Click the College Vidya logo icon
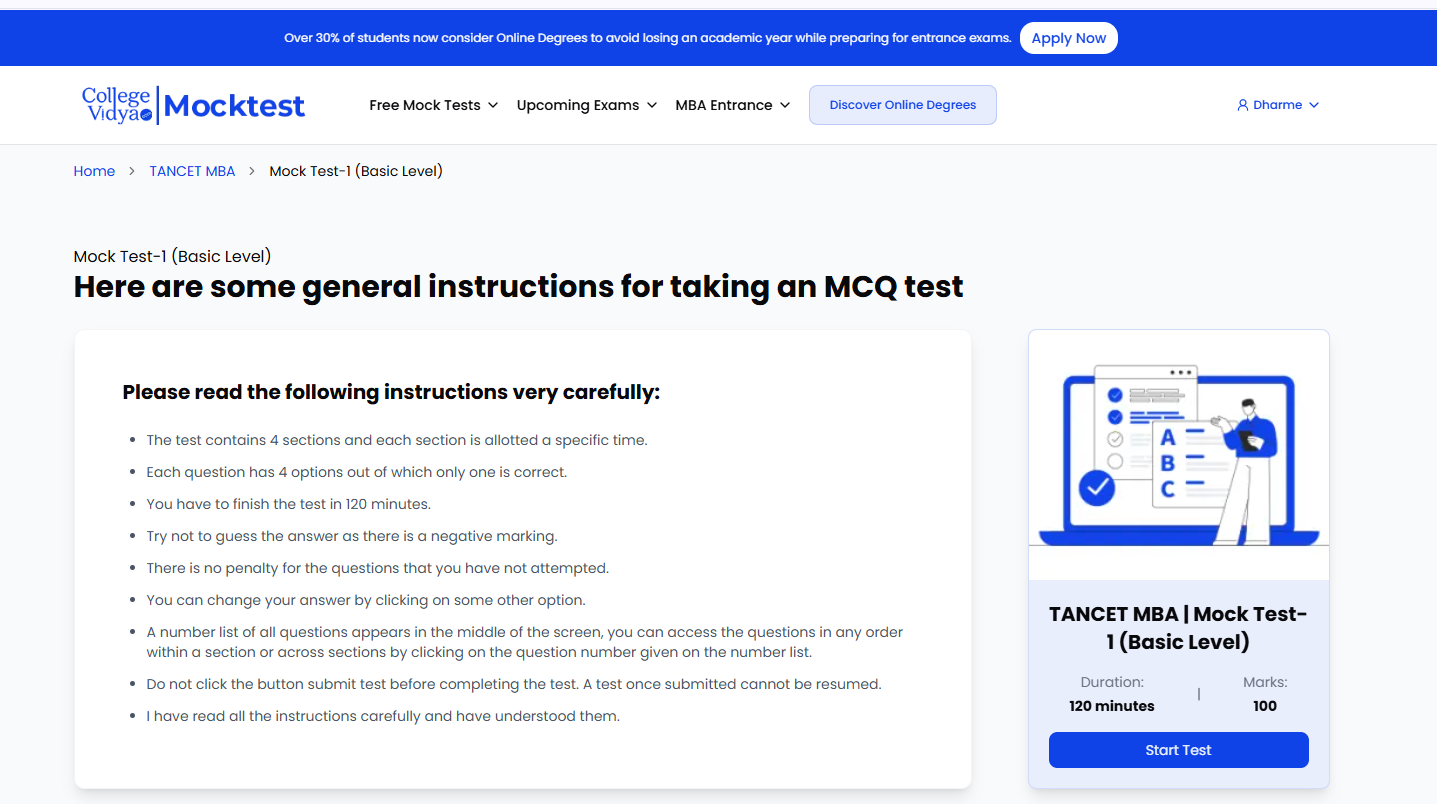 tap(116, 105)
